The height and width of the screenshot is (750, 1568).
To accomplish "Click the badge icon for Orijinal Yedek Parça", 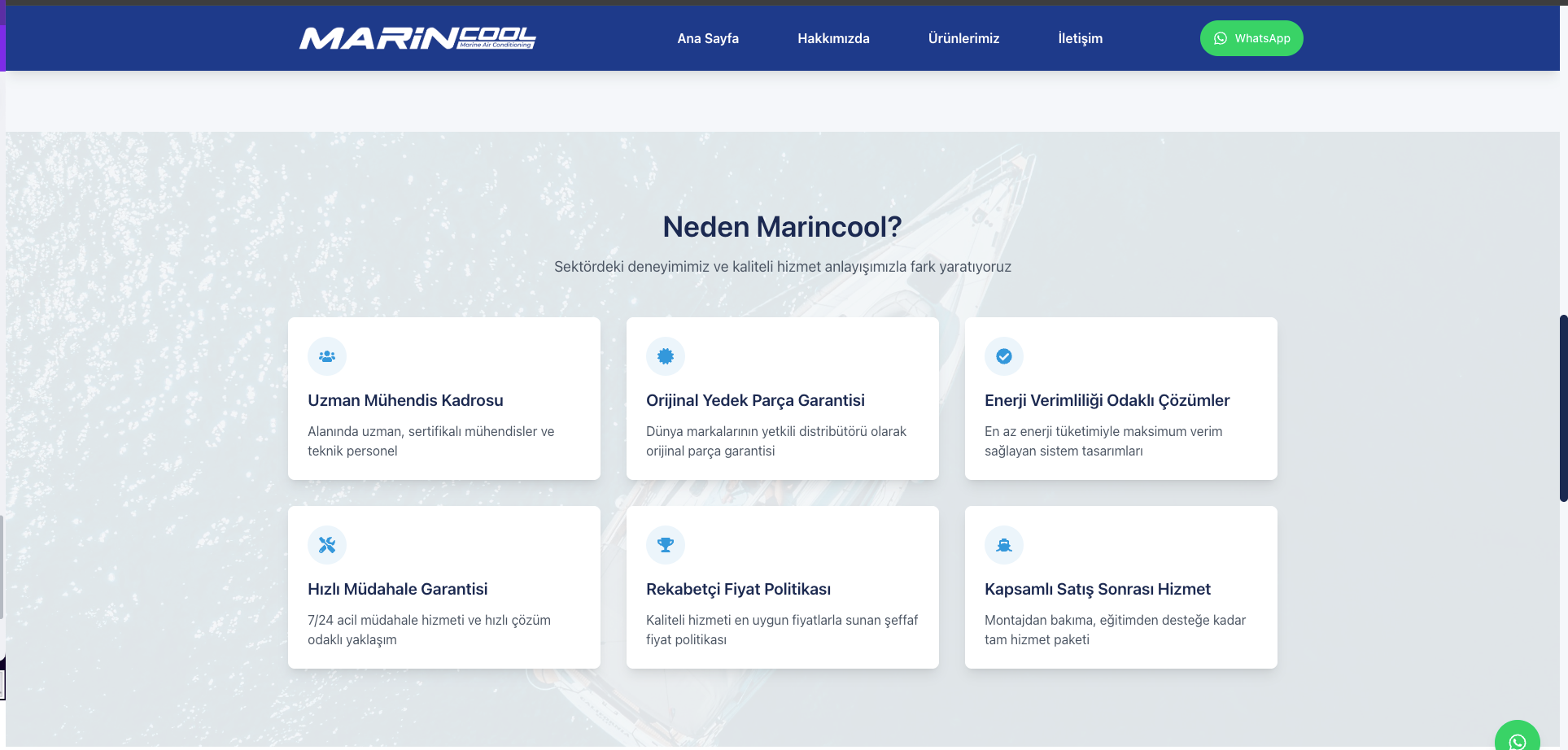I will [666, 356].
